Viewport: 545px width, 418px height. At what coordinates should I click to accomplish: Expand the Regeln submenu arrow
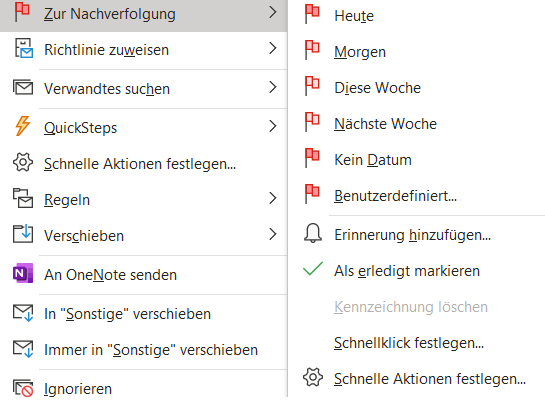273,198
